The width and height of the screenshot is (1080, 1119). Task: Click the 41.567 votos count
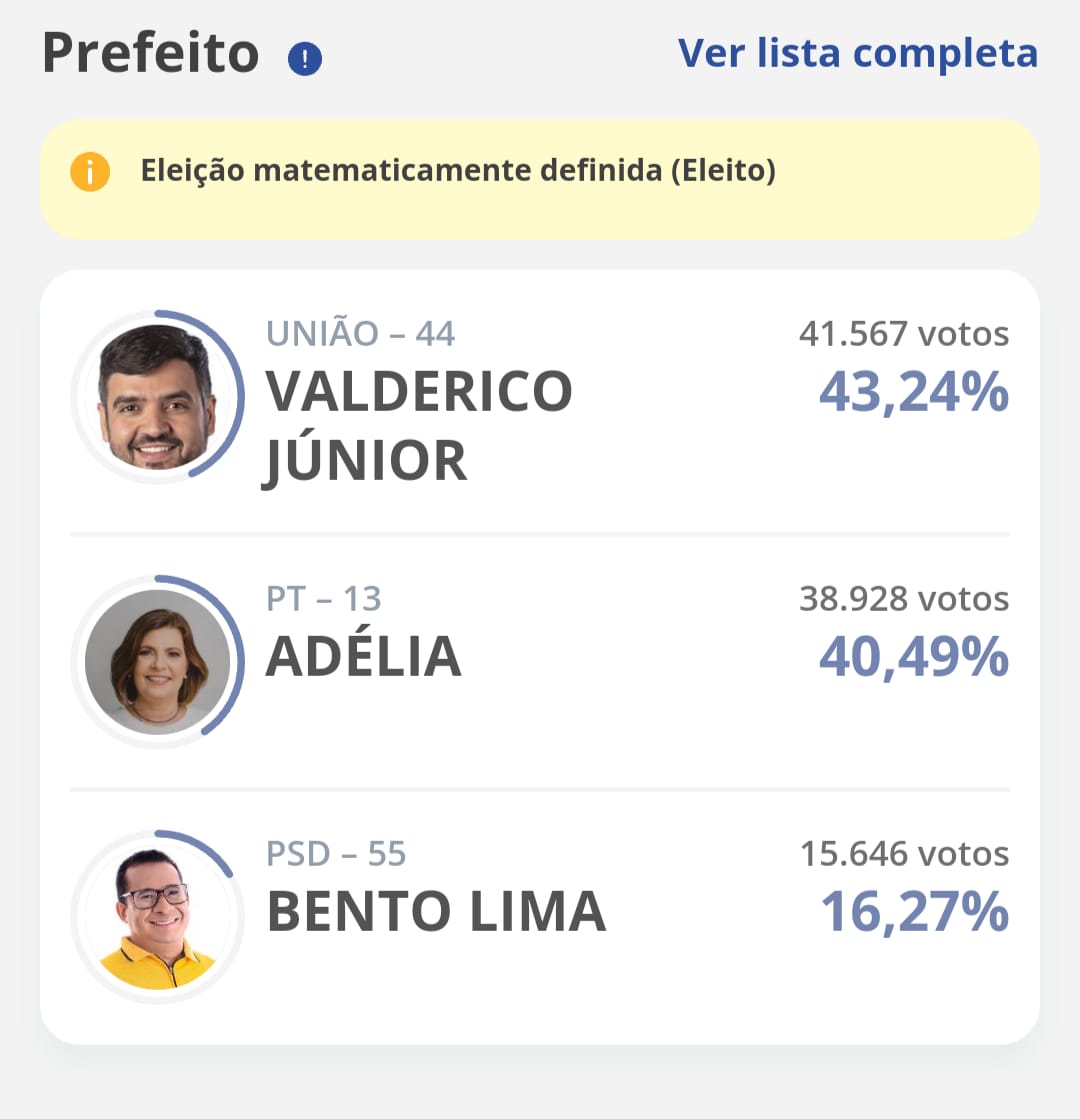pyautogui.click(x=904, y=334)
